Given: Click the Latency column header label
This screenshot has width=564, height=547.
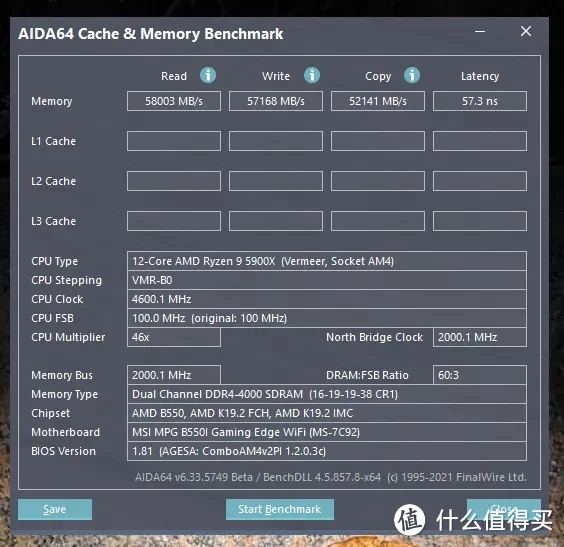Looking at the screenshot, I should (480, 77).
